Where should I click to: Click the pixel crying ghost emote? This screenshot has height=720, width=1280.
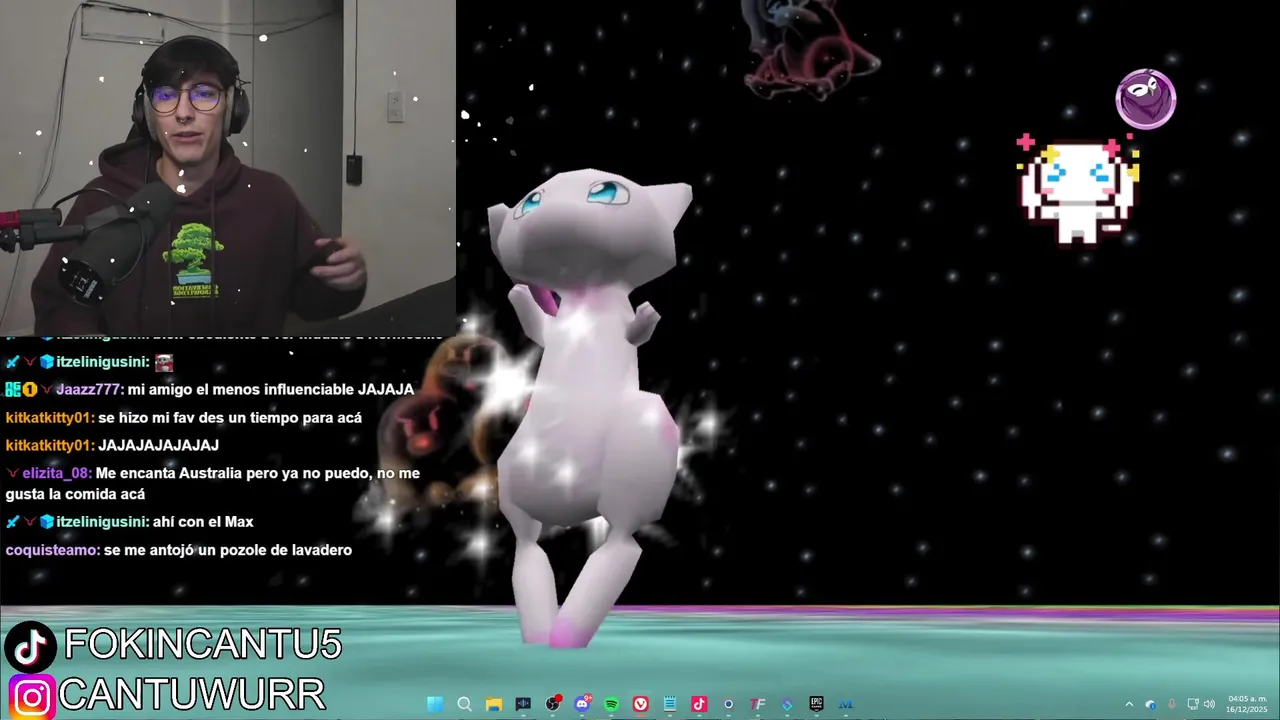[1077, 189]
